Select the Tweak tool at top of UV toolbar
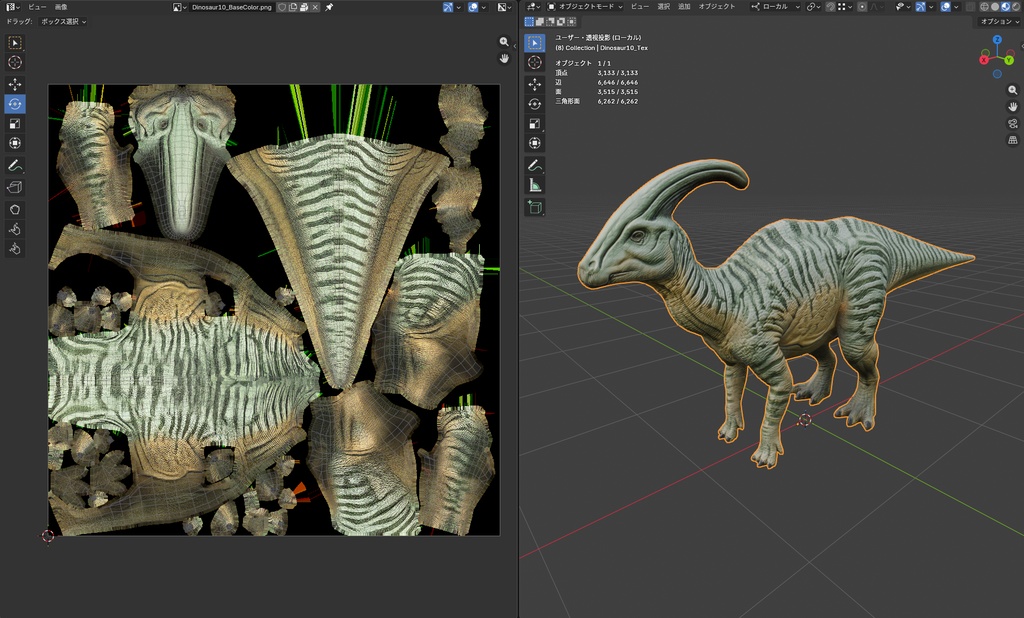Screen dimensions: 1024x618 click(14, 42)
